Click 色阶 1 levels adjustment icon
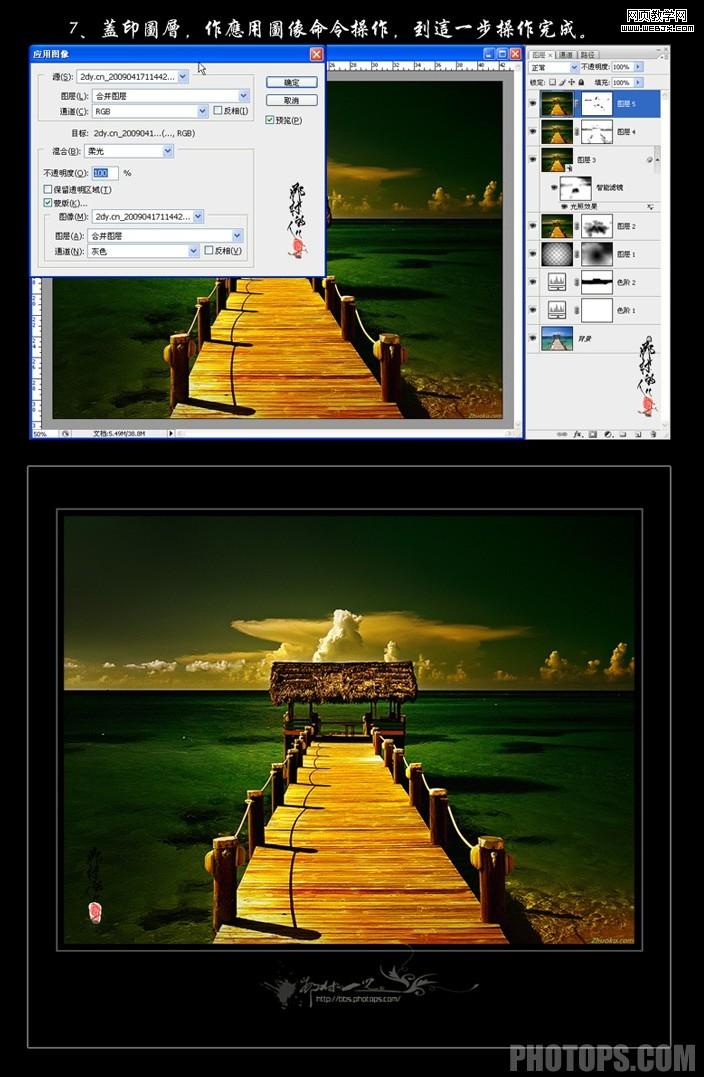This screenshot has width=704, height=1077. (x=557, y=310)
